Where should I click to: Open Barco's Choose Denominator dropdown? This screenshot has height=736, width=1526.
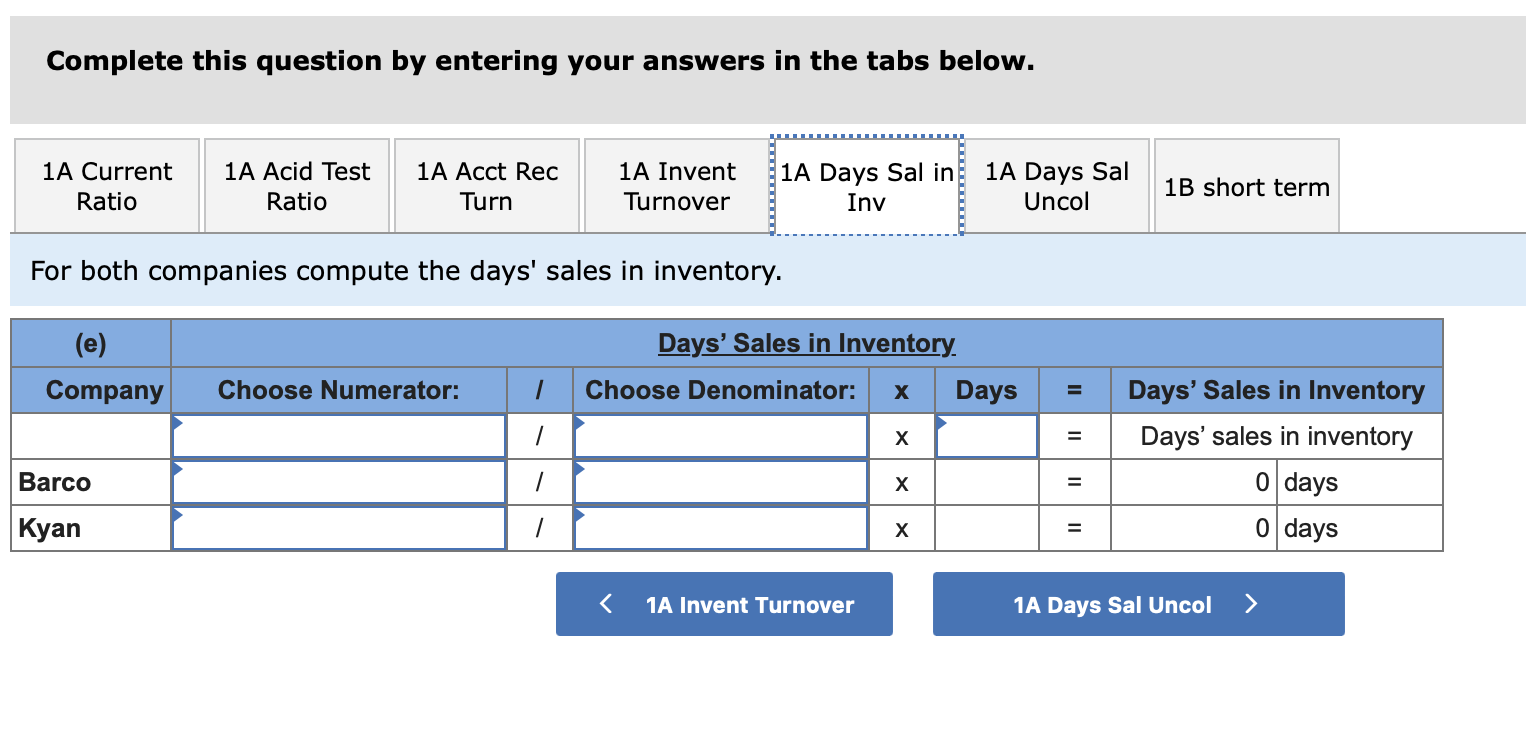[719, 481]
